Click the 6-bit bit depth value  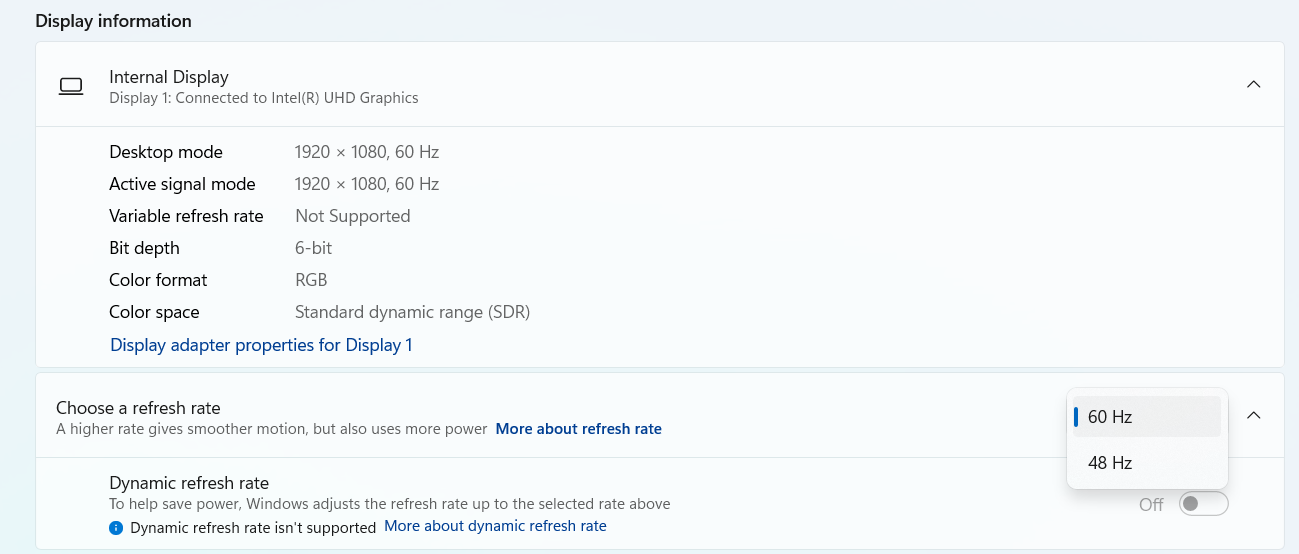(x=313, y=248)
